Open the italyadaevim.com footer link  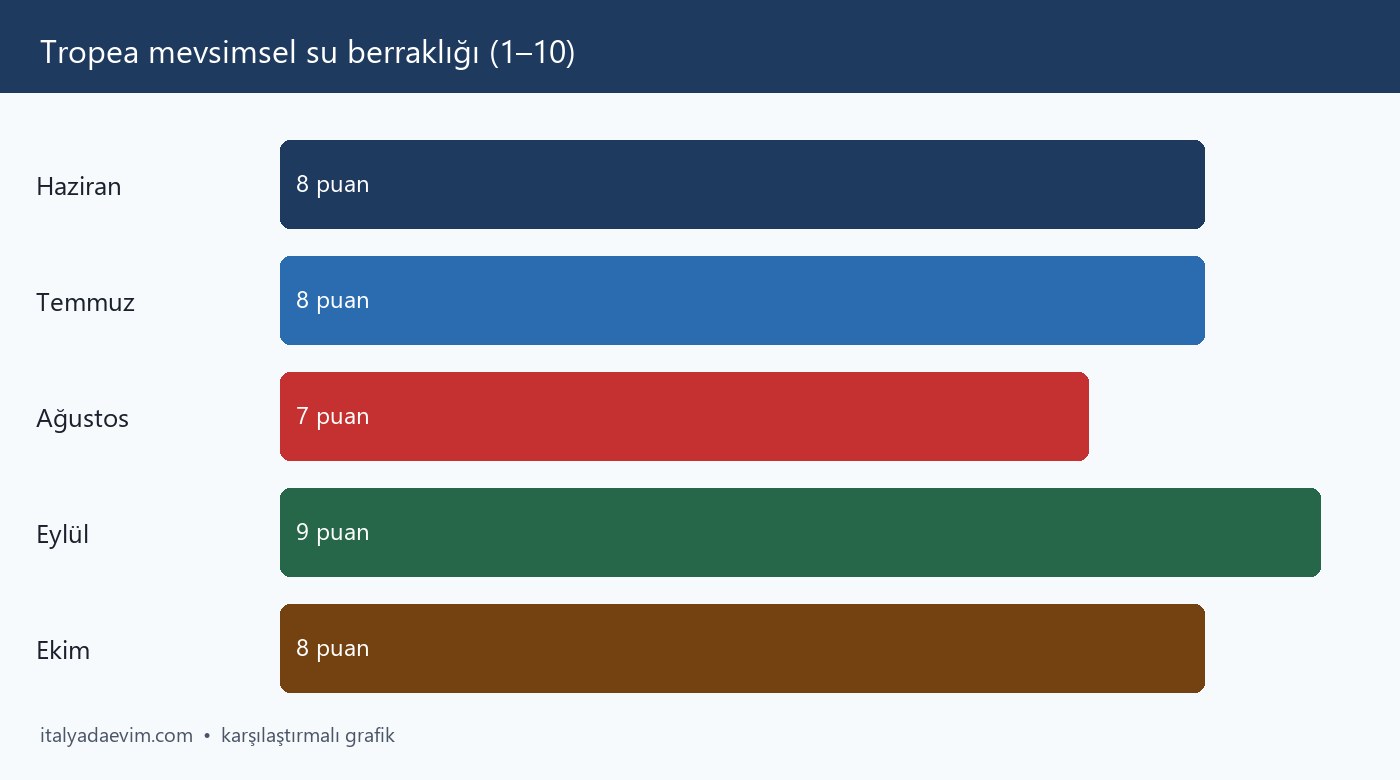[116, 736]
